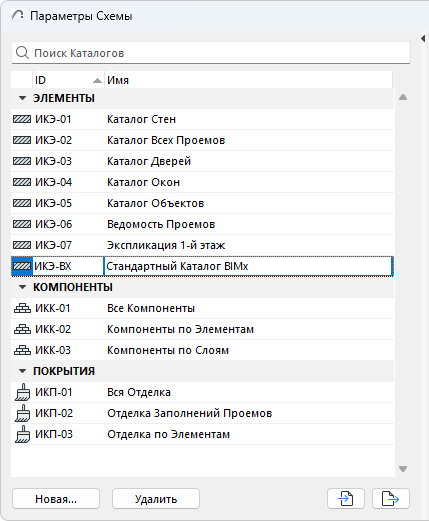Create a scheme with Новая... button
The height and width of the screenshot is (521, 429).
pyautogui.click(x=56, y=499)
